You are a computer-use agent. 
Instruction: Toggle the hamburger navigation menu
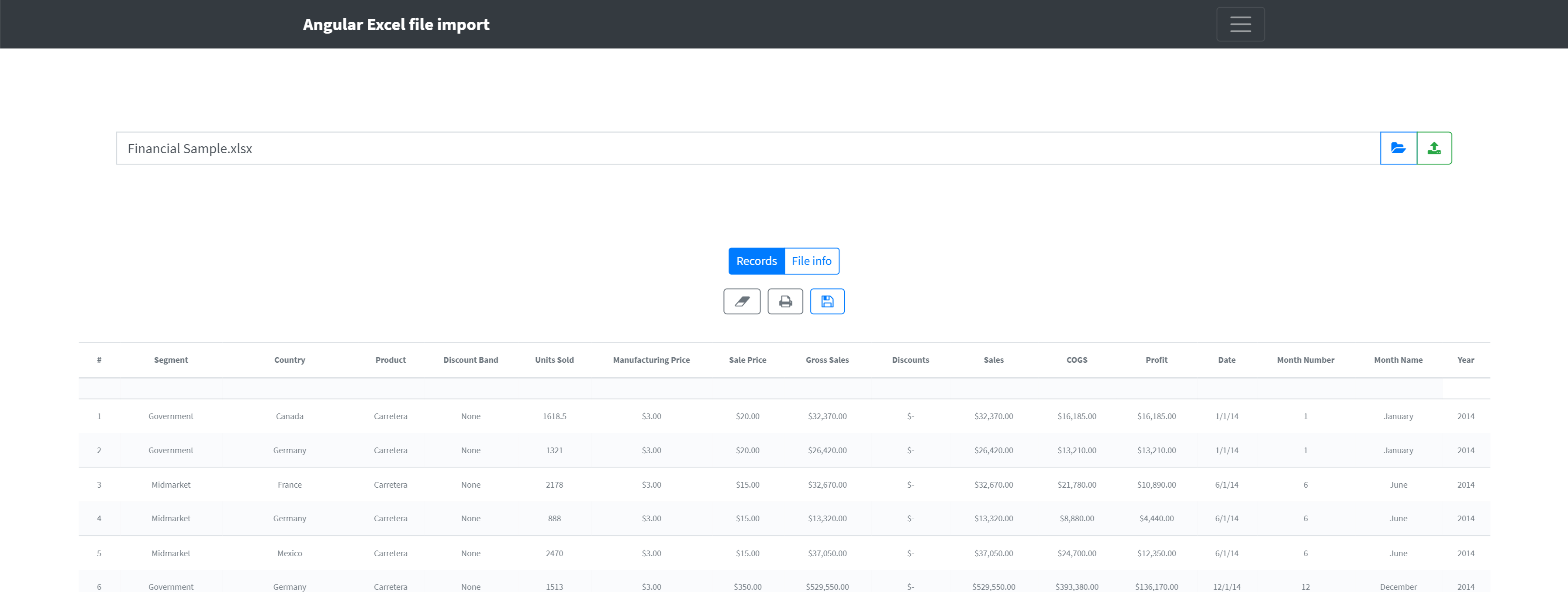[x=1240, y=24]
